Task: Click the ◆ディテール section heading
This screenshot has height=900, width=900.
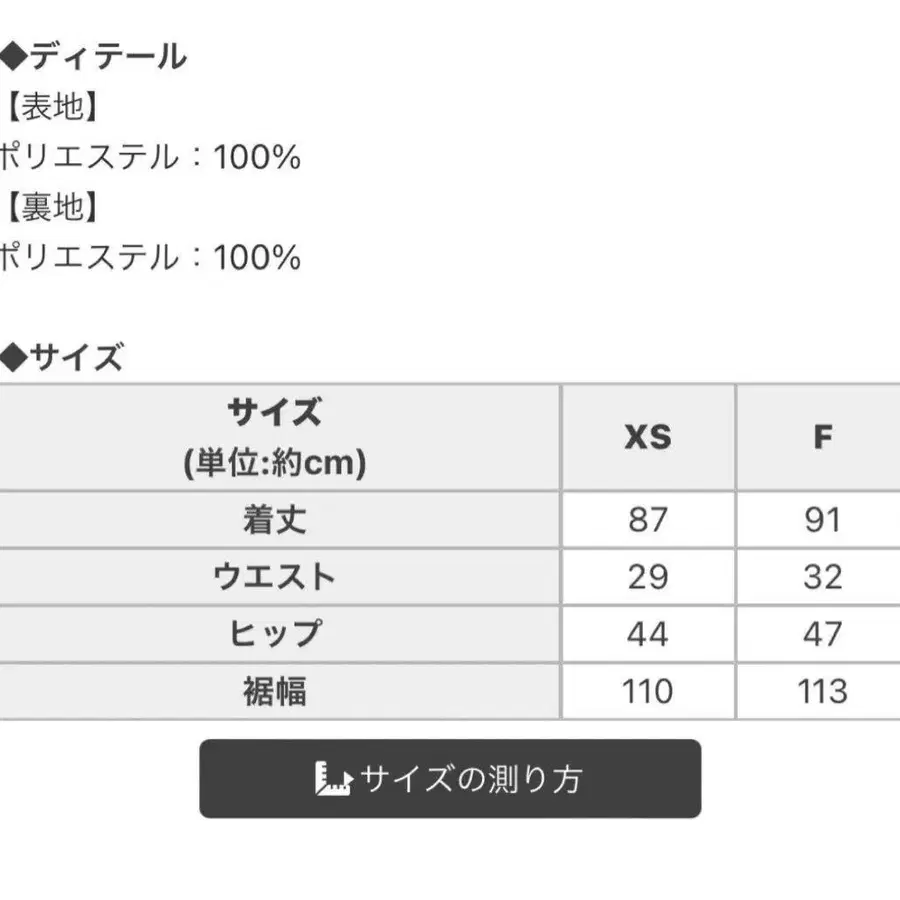Action: coord(94,57)
